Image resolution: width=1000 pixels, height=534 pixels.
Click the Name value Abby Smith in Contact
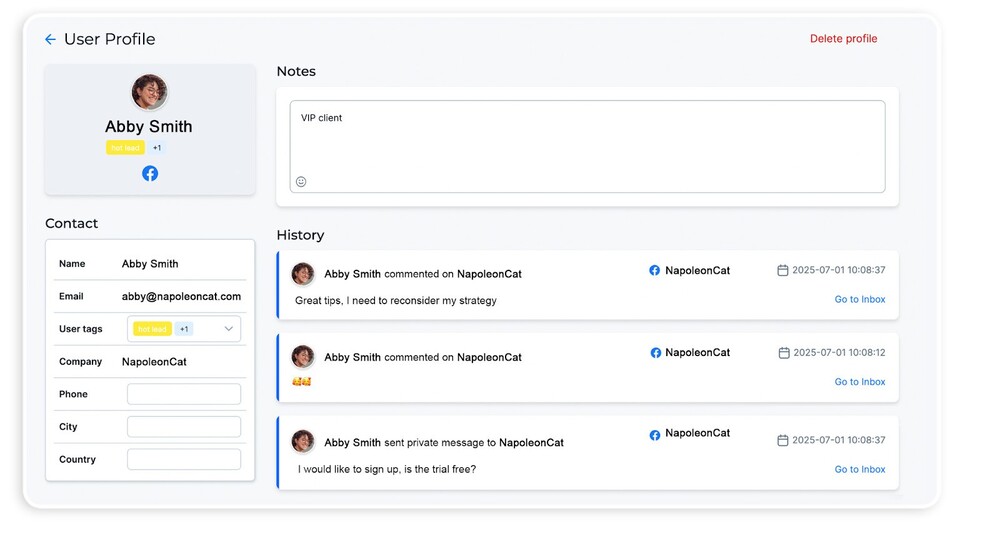150,264
